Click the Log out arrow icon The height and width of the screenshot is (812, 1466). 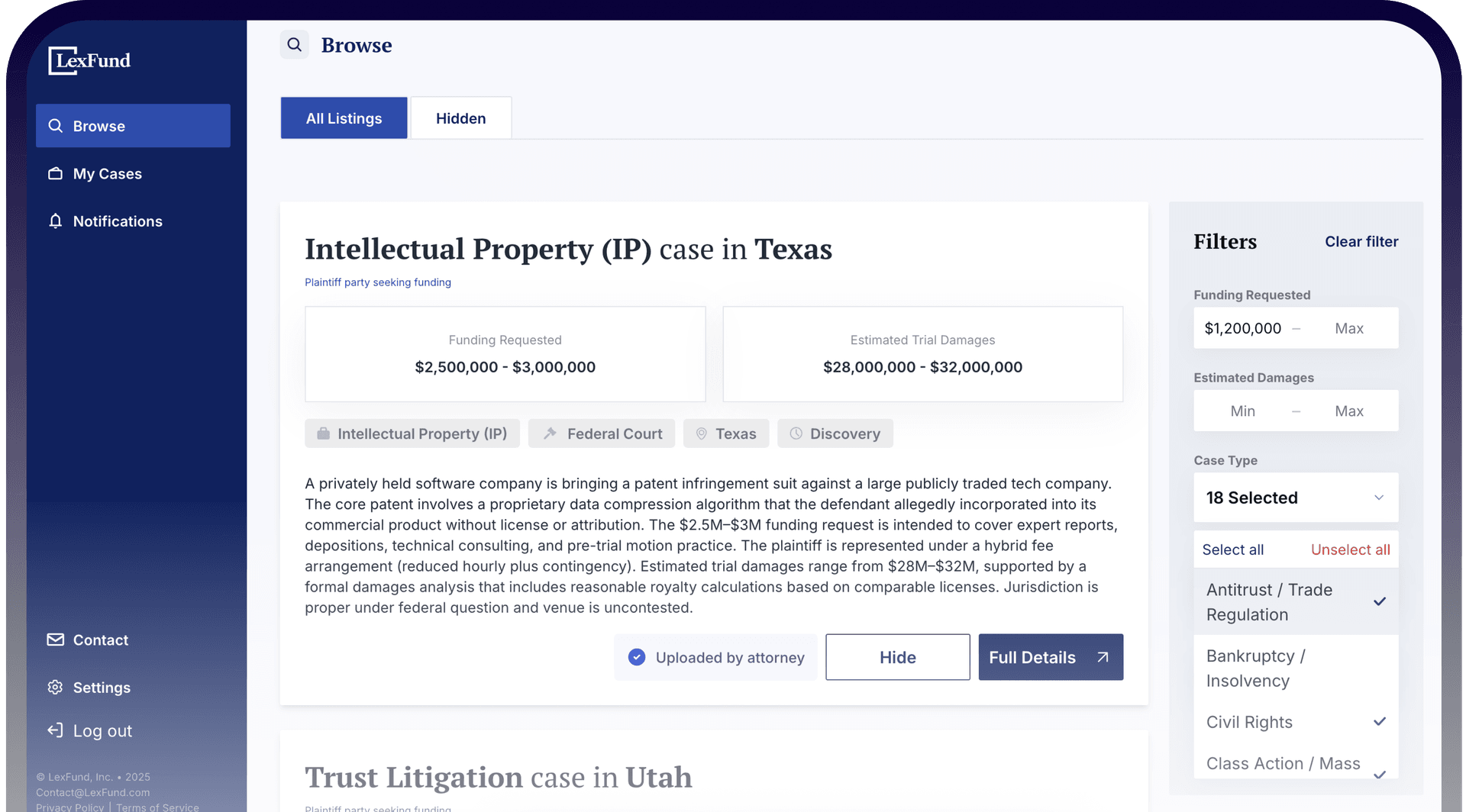pos(55,730)
